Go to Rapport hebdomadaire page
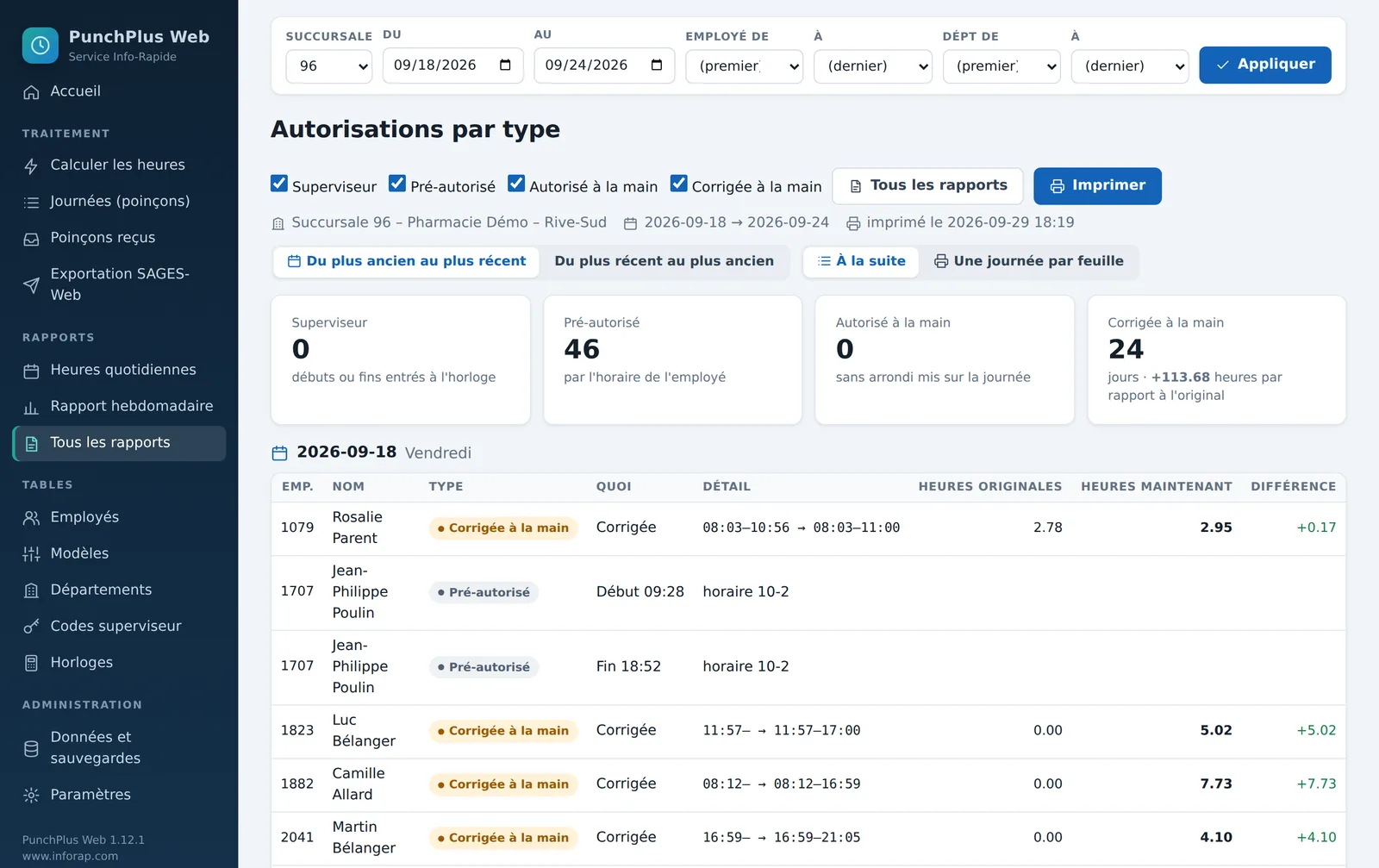The image size is (1379, 868). [x=120, y=408]
